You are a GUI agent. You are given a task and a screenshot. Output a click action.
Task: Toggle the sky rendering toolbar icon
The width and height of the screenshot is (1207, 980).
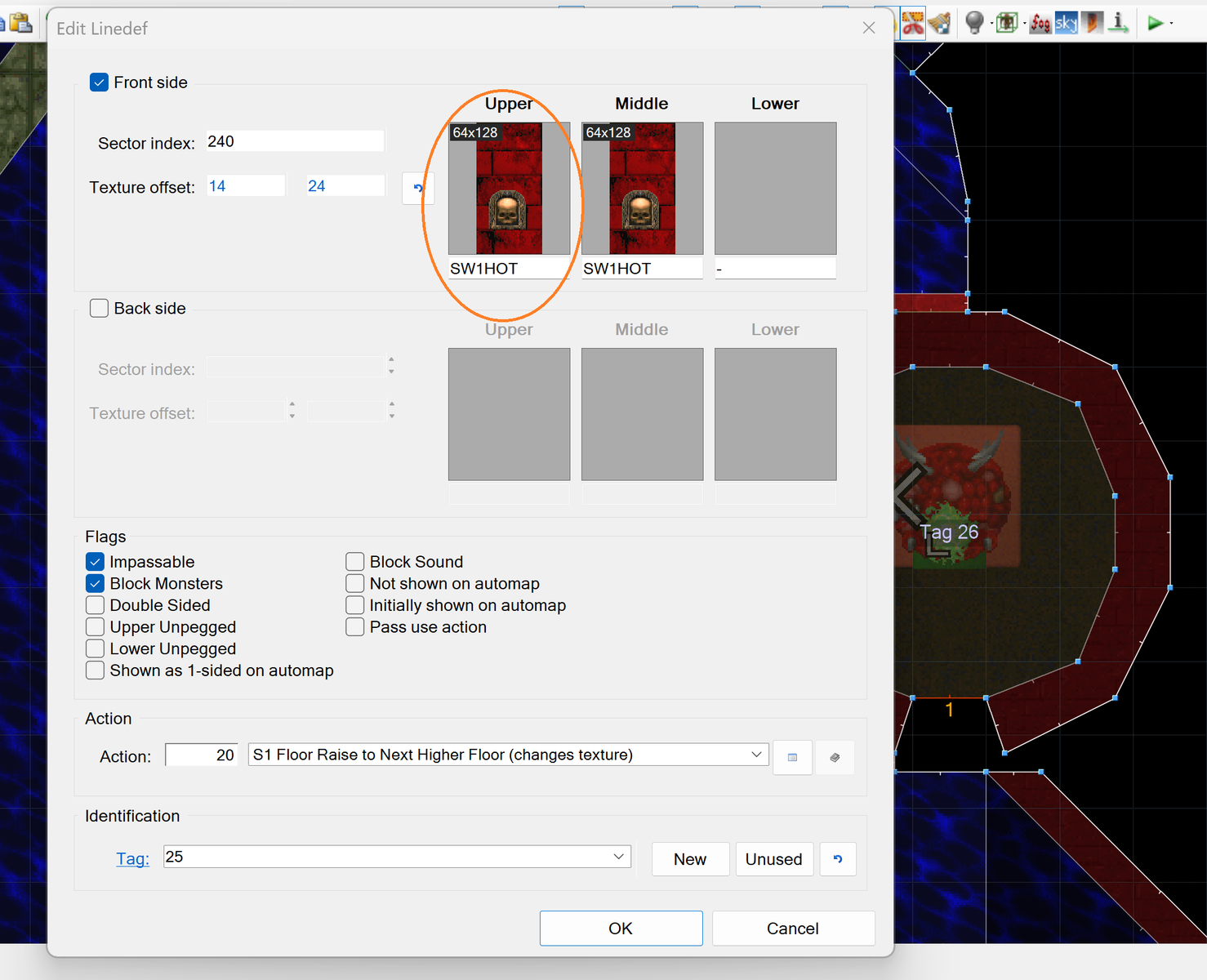tap(1066, 23)
